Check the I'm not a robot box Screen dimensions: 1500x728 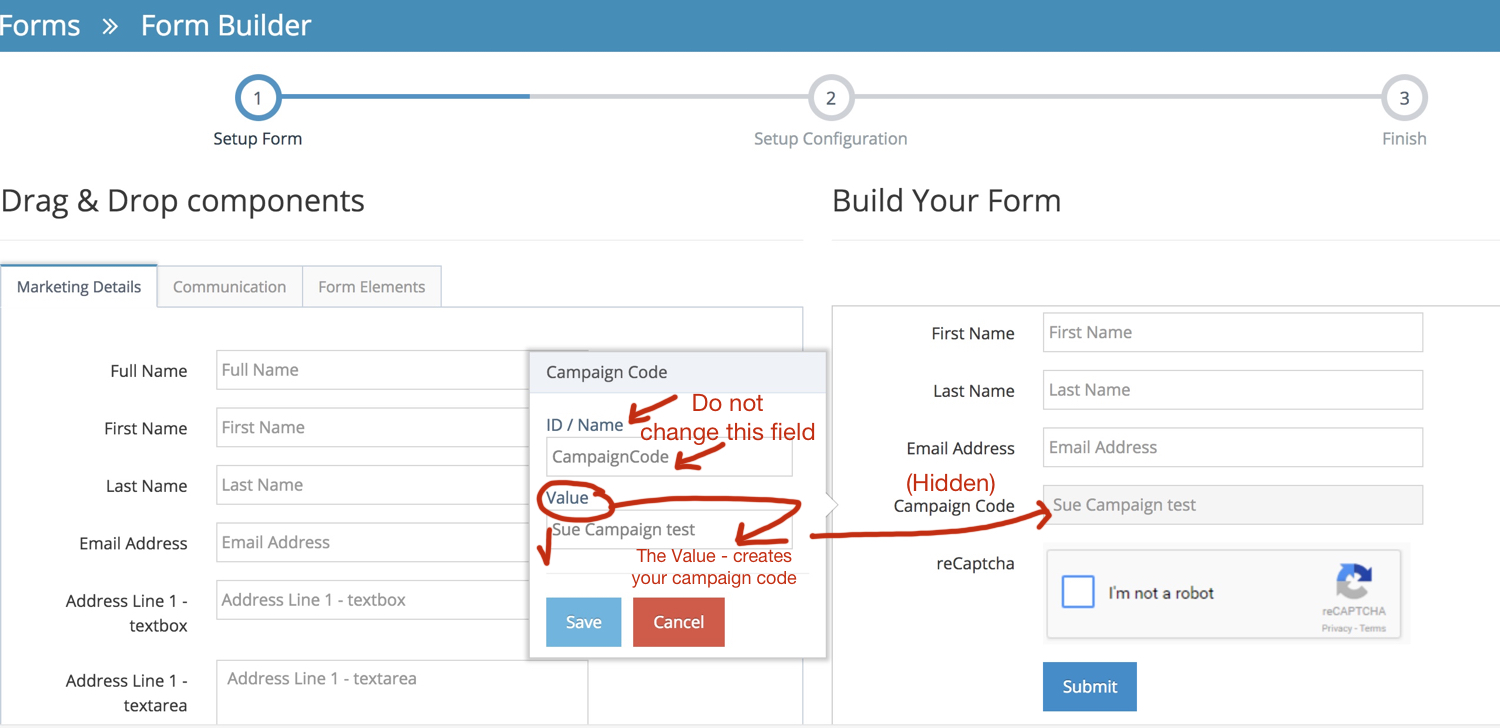[1078, 592]
